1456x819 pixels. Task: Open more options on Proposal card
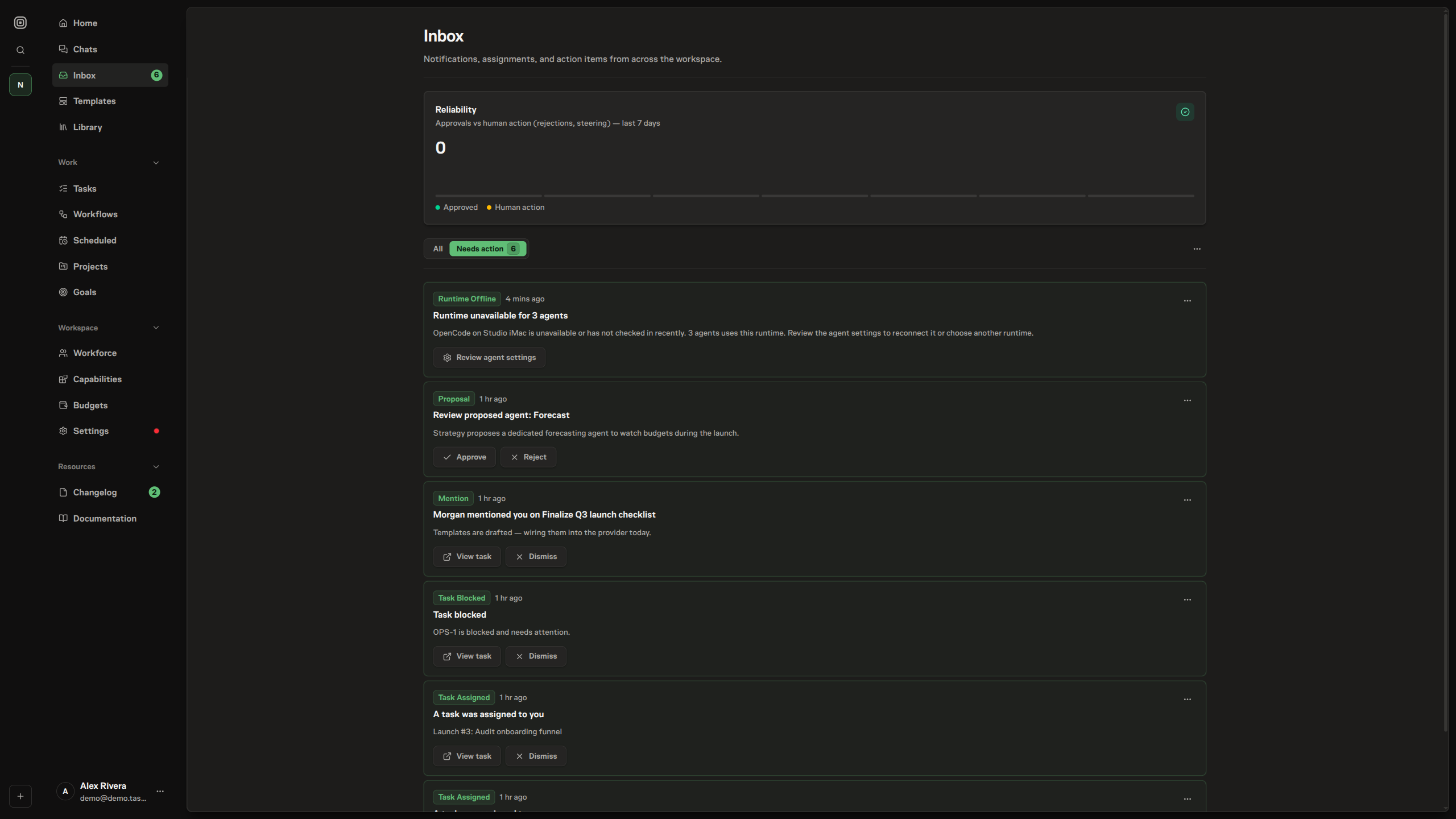[x=1188, y=400]
